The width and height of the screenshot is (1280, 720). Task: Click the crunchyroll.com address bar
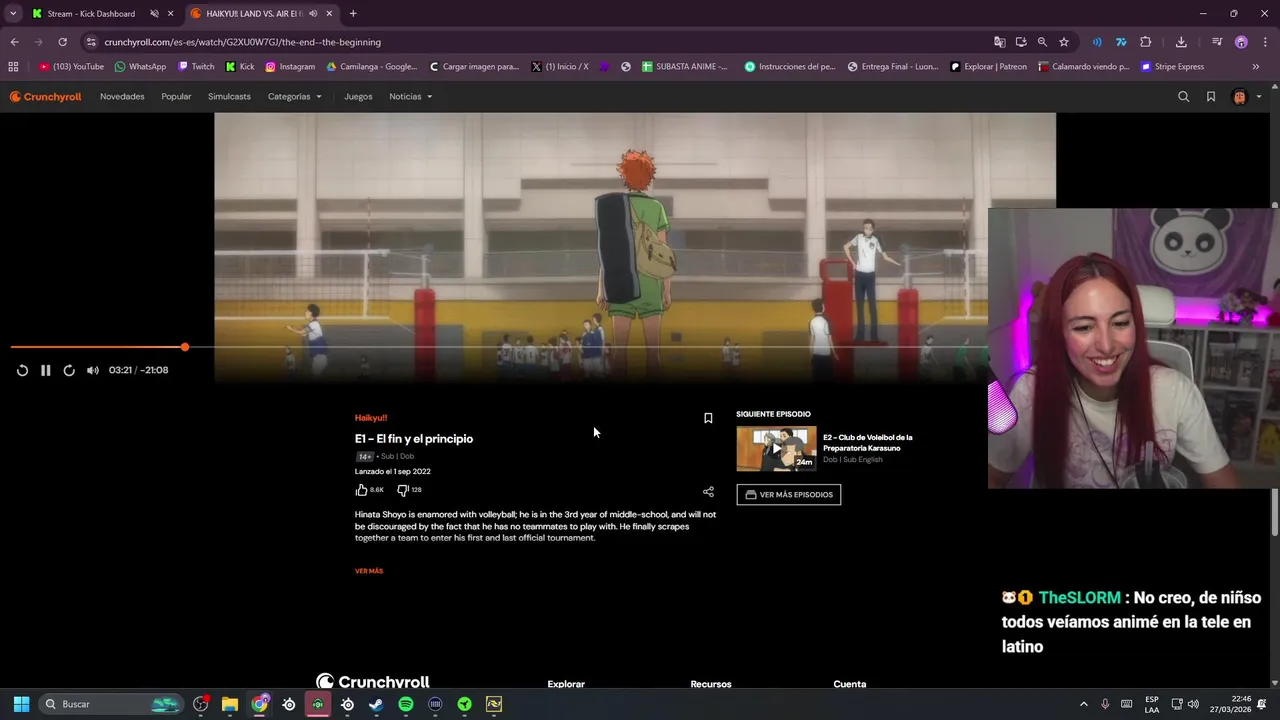click(540, 42)
